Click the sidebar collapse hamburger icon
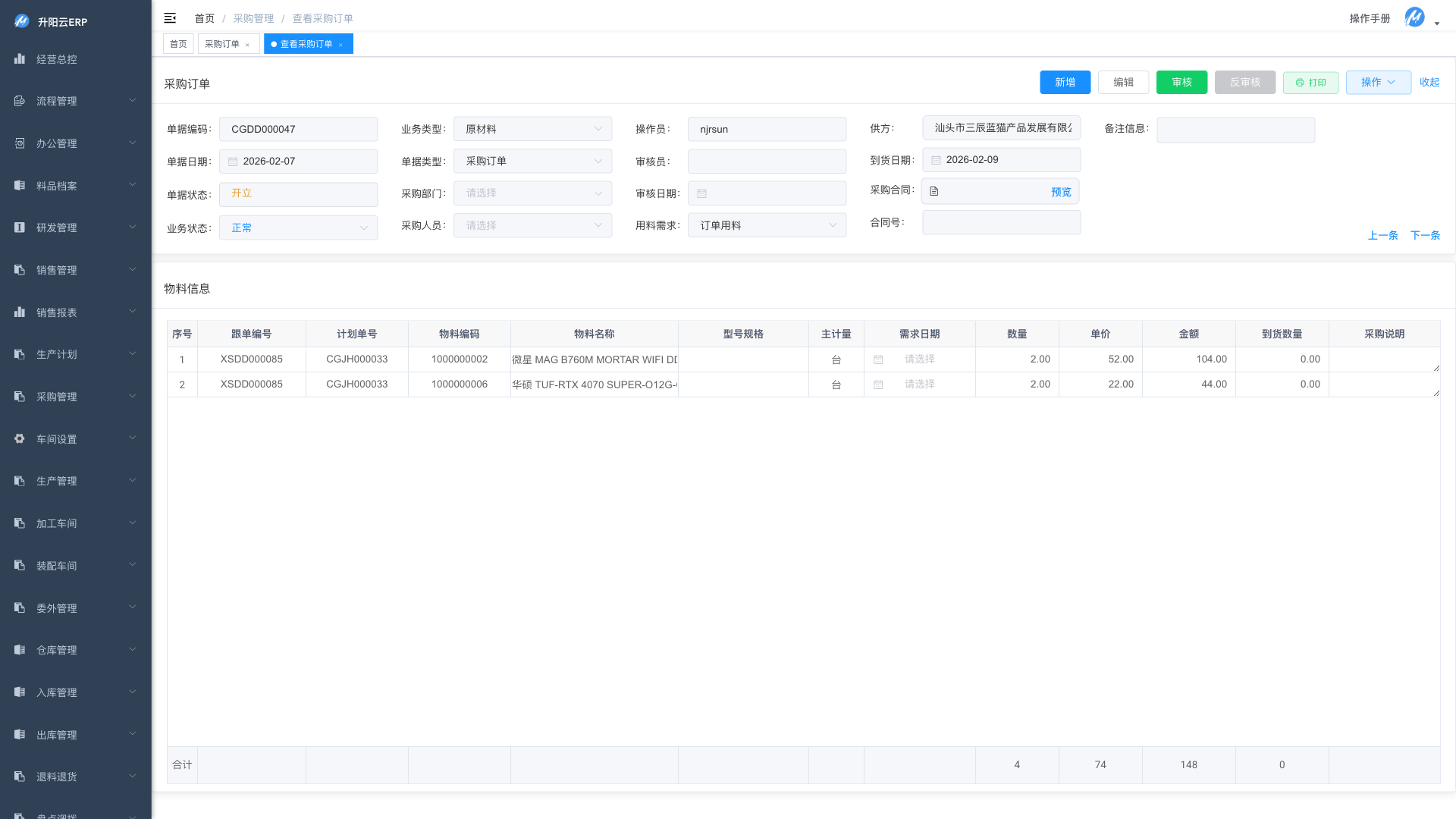The width and height of the screenshot is (1456, 819). coord(170,18)
